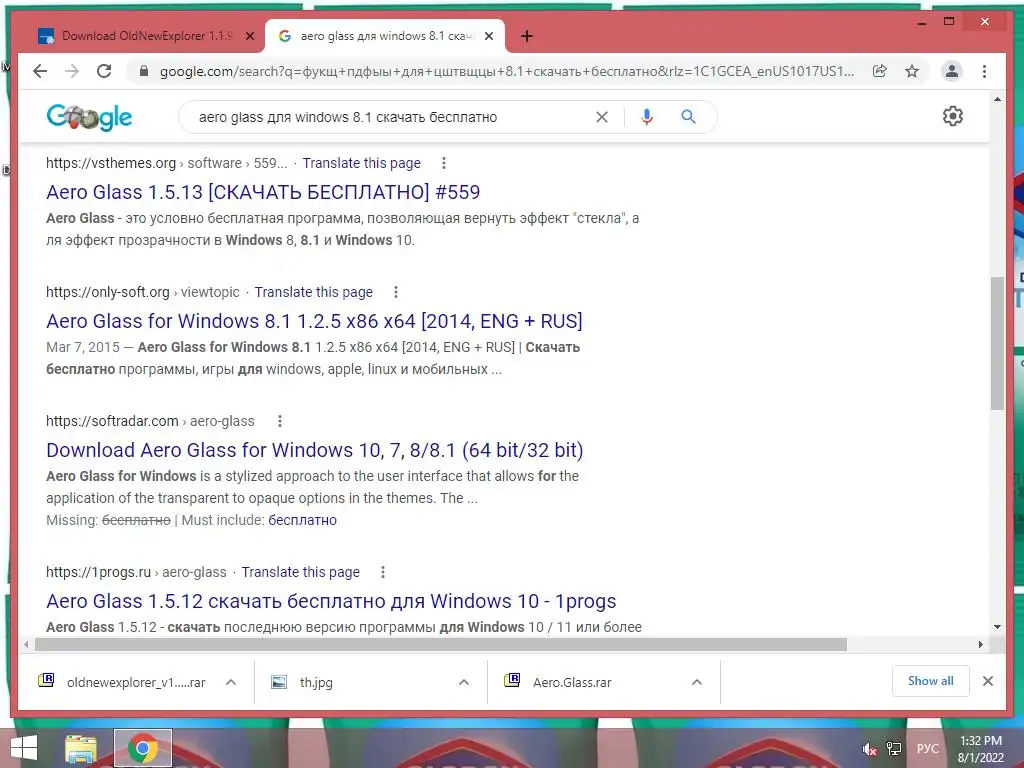Viewport: 1024px width, 768px height.
Task: Share this page via the share icon
Action: tap(880, 71)
